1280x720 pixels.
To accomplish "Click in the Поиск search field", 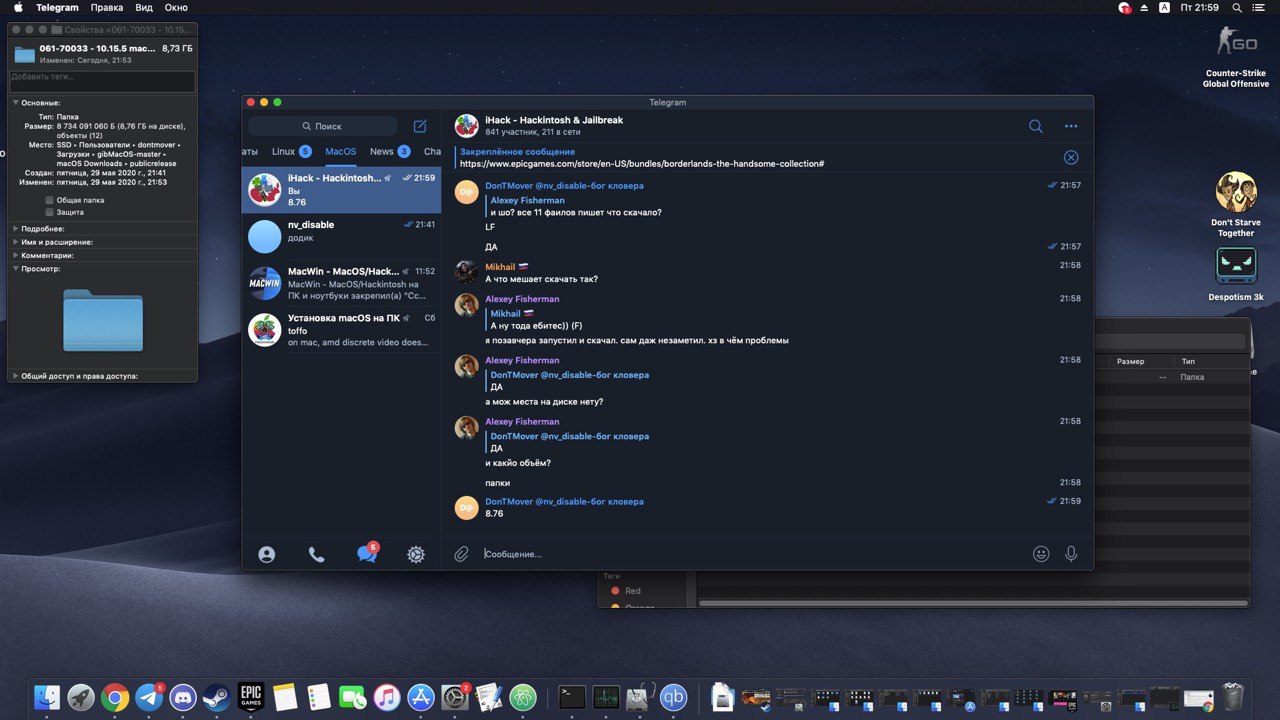I will click(x=322, y=126).
